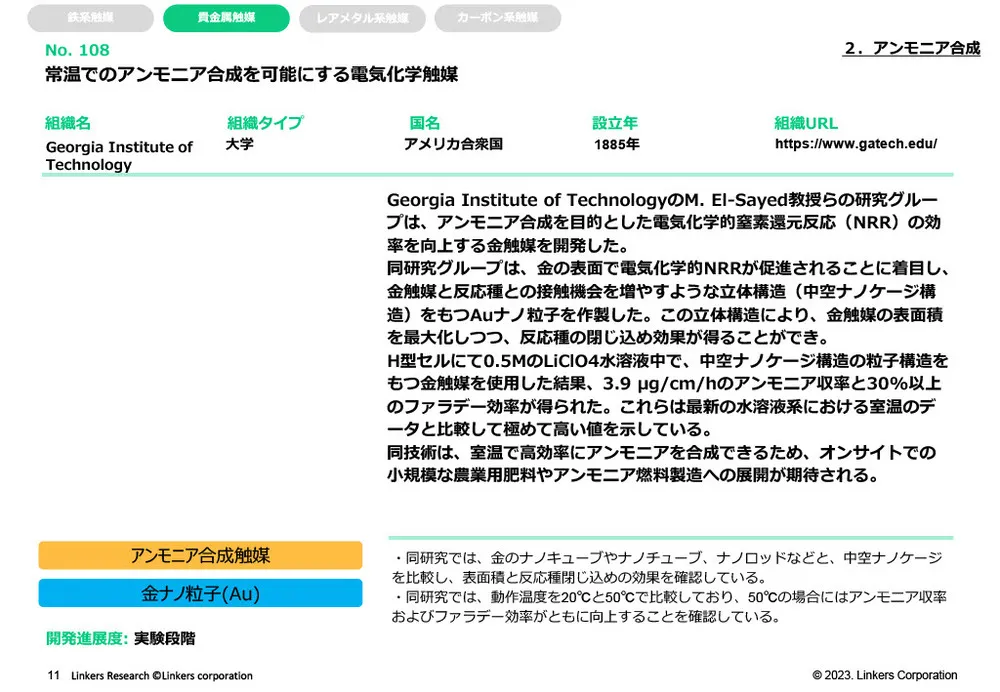The height and width of the screenshot is (692, 1000).
Task: Select the green 貴金属触媒 tab
Action: [226, 18]
